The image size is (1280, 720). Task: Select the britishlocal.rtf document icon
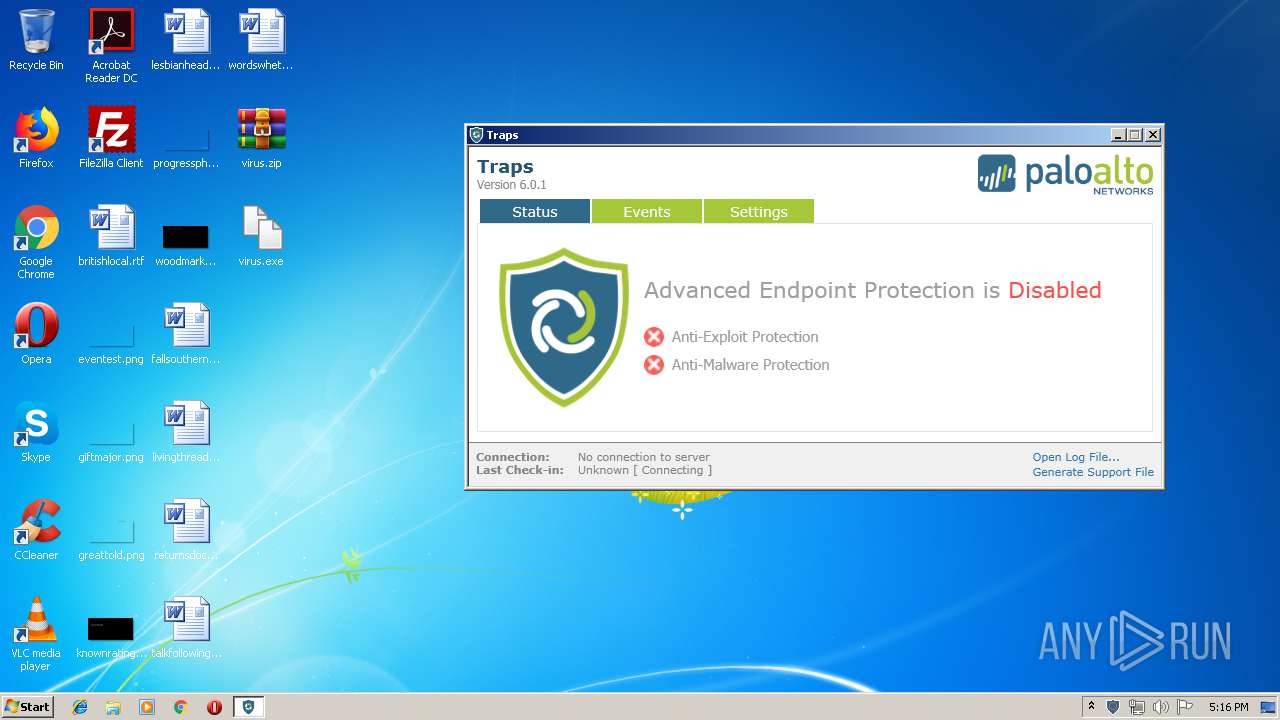pyautogui.click(x=111, y=236)
